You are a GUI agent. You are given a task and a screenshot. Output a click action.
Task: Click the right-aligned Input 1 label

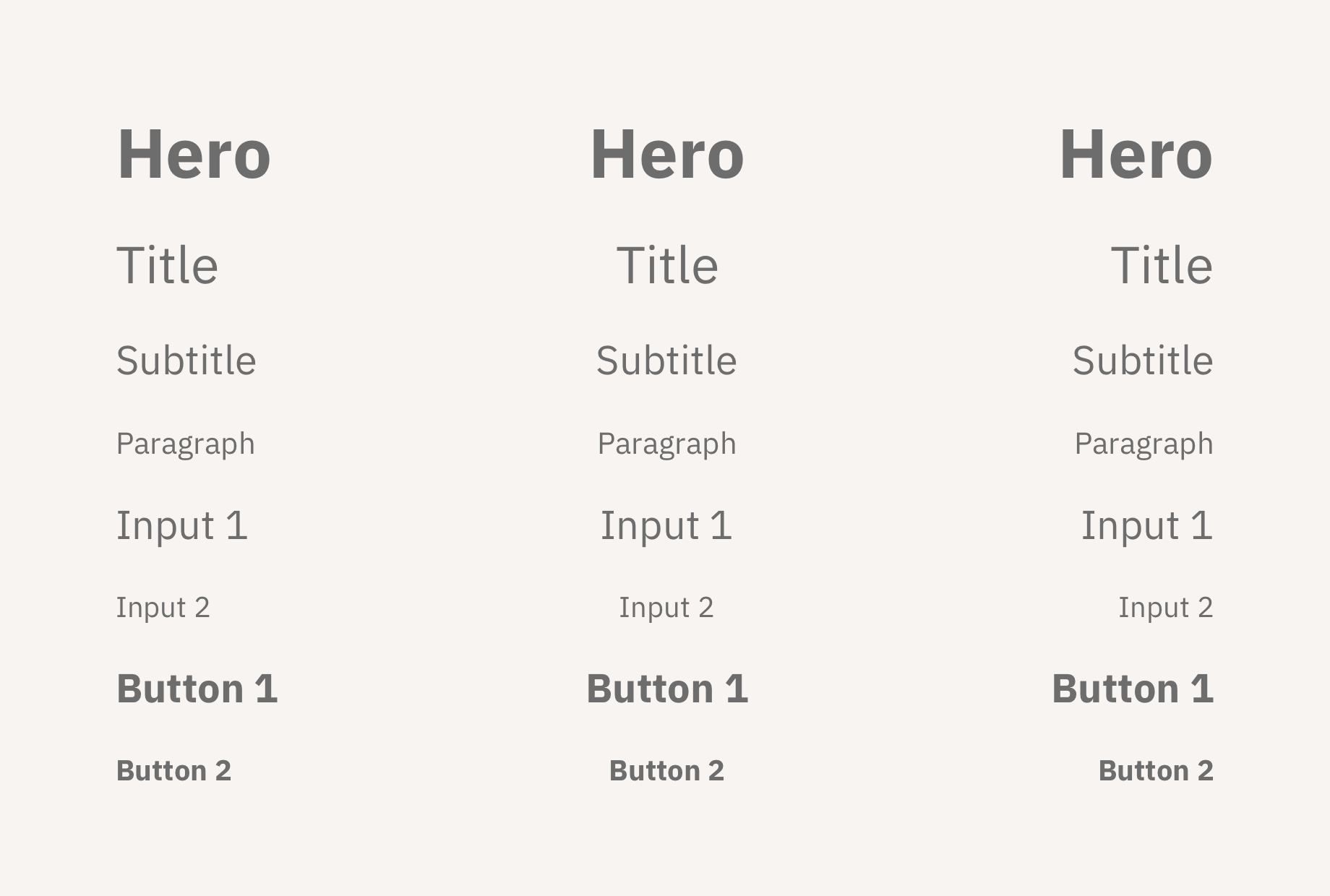pos(1147,526)
